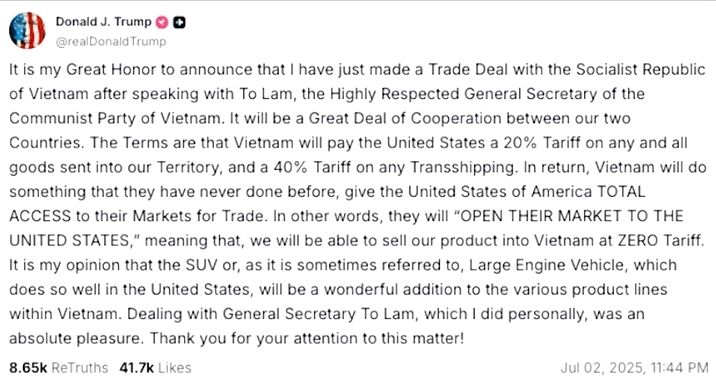Click the '20% Tariff' text
The image size is (716, 384).
click(542, 142)
